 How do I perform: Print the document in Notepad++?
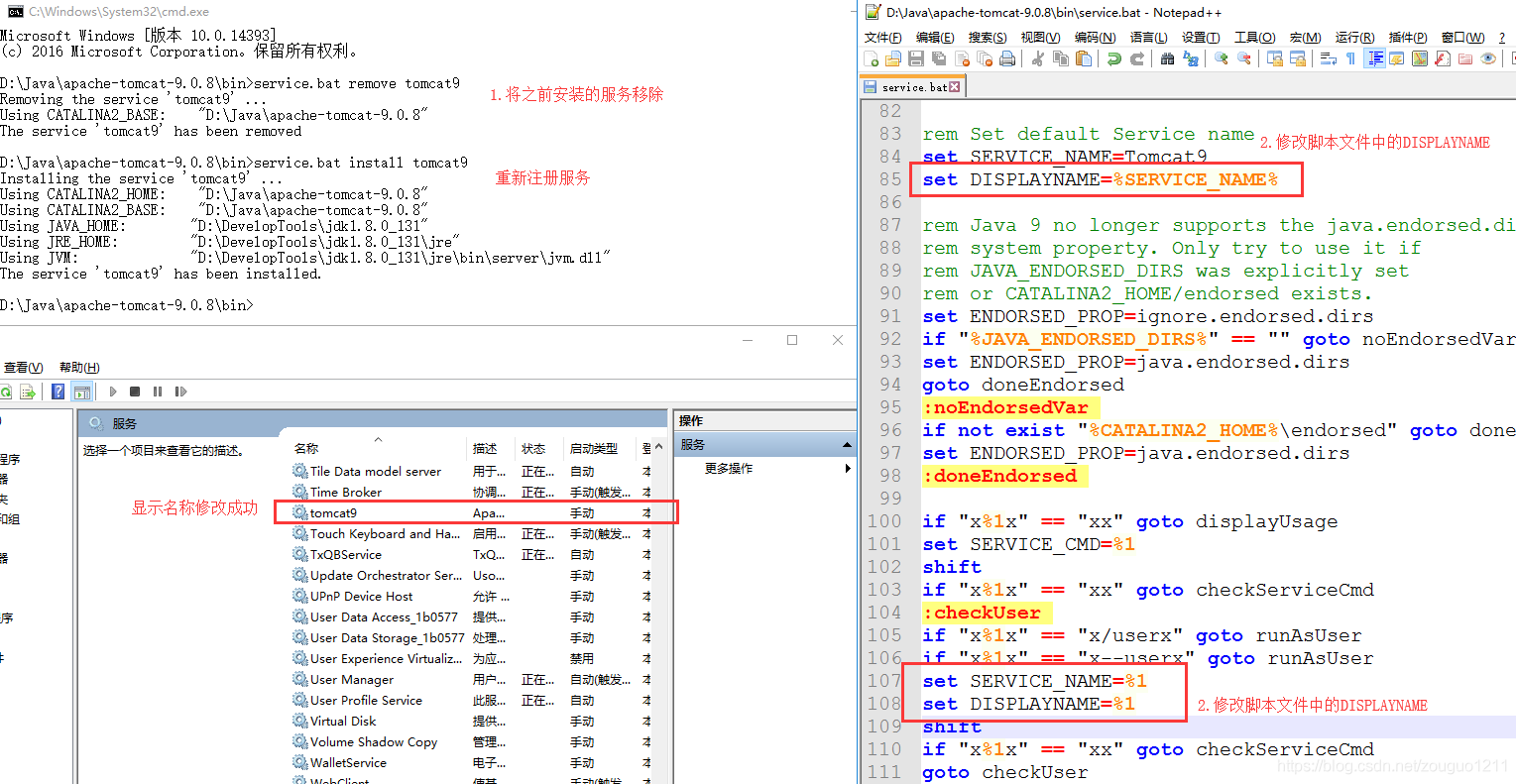tap(1007, 59)
